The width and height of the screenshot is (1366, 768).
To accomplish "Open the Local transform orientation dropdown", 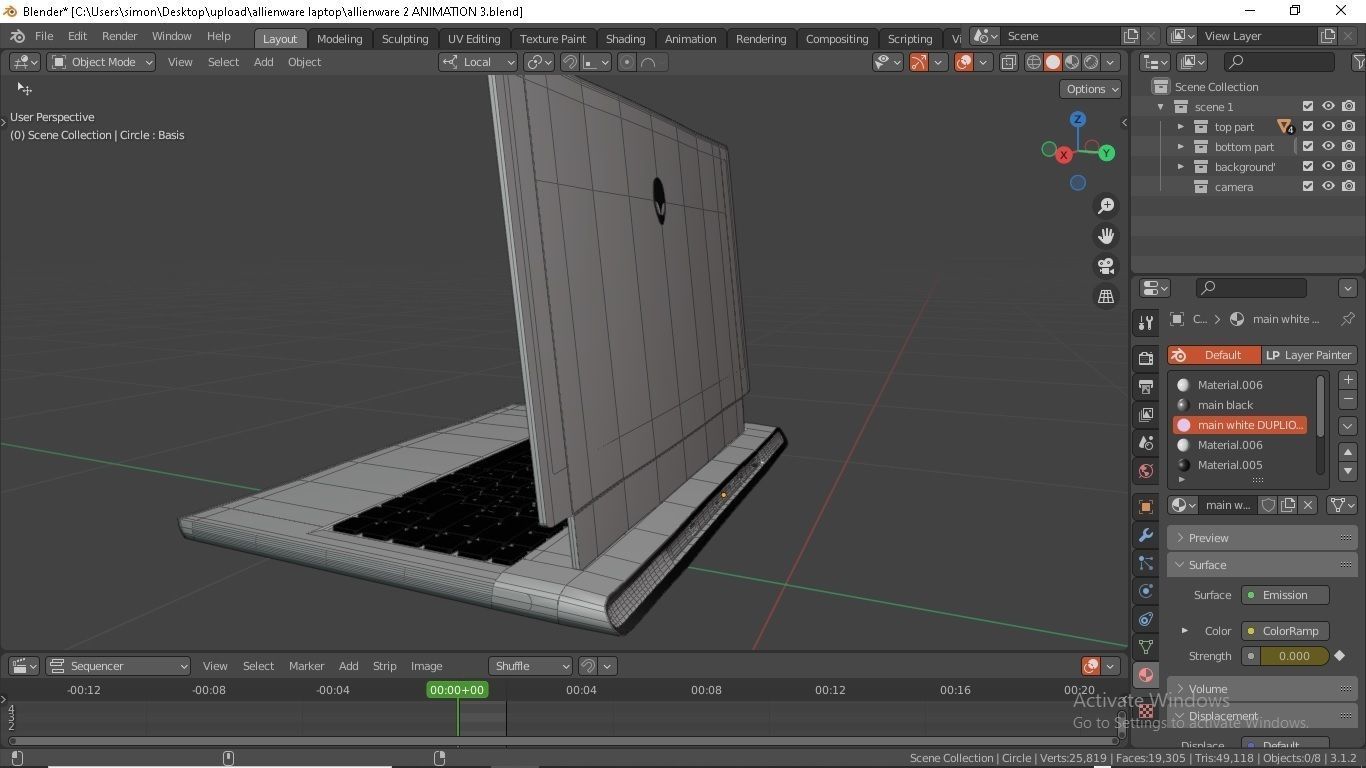I will tap(478, 62).
